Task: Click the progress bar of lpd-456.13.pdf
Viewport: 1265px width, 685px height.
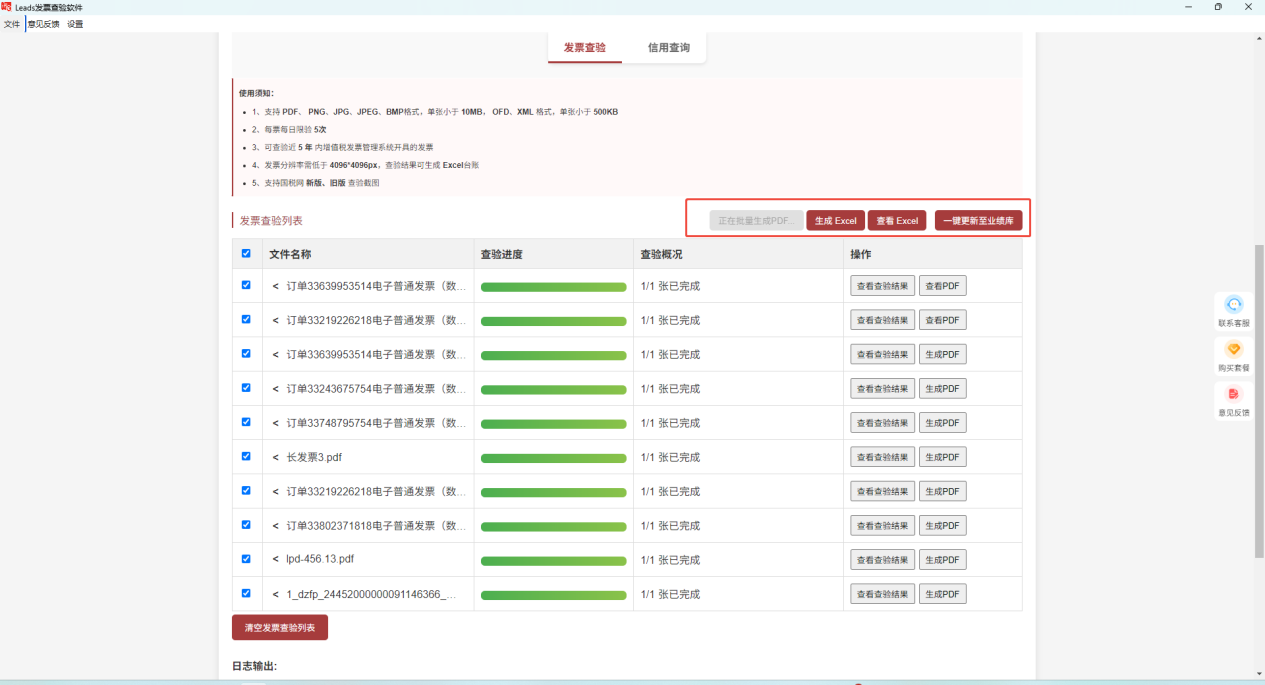Action: pos(554,560)
